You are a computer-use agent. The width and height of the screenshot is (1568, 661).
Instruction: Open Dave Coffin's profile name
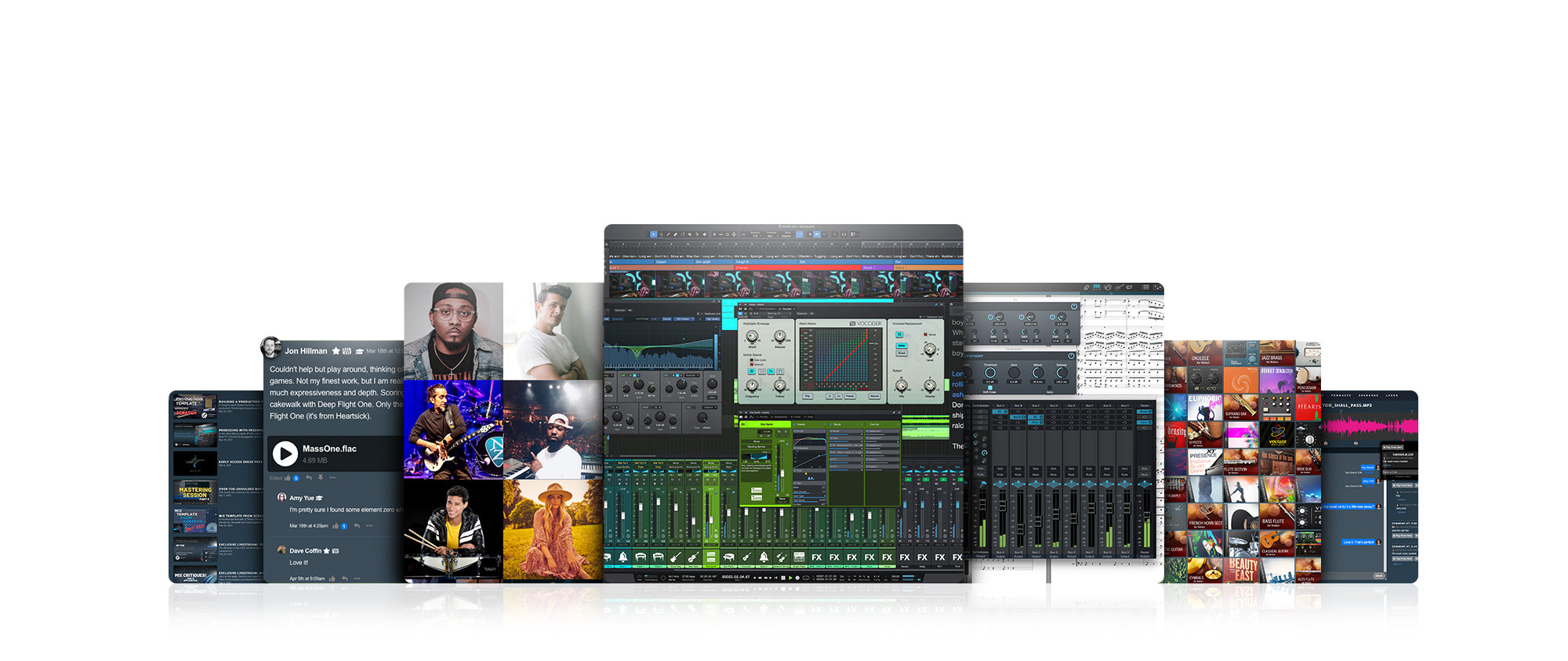click(x=306, y=550)
